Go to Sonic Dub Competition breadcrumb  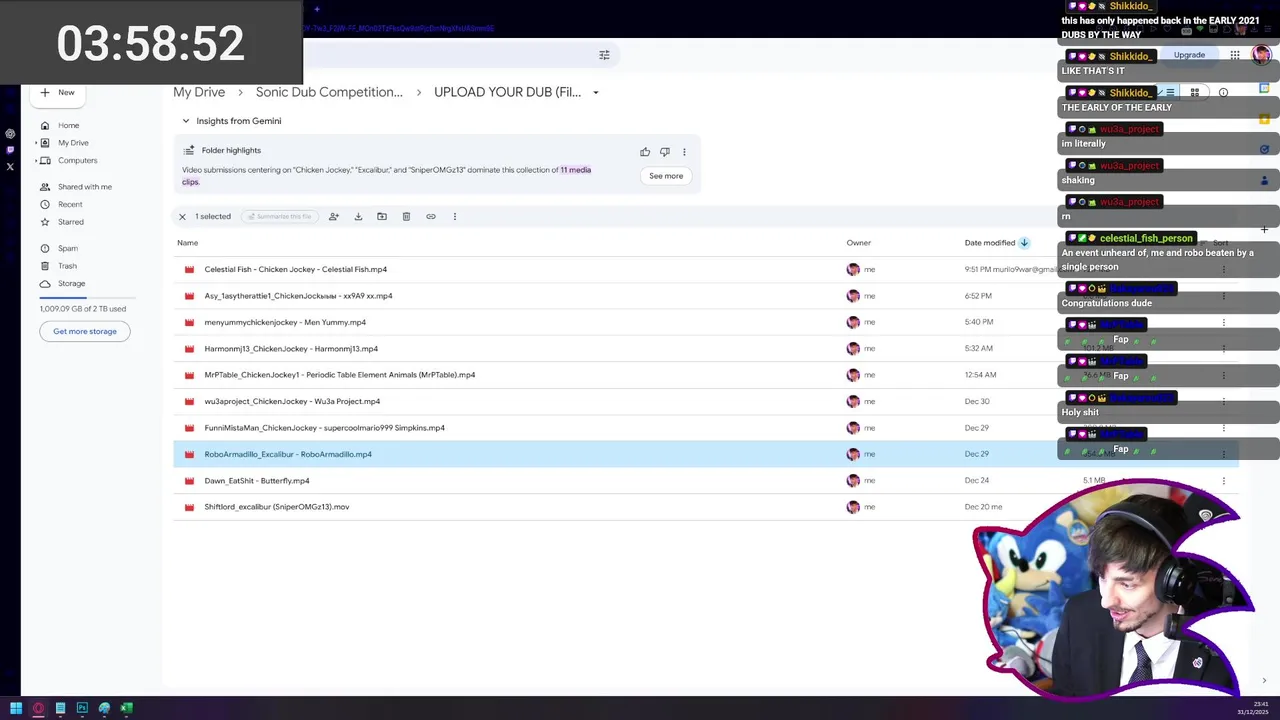(x=329, y=92)
